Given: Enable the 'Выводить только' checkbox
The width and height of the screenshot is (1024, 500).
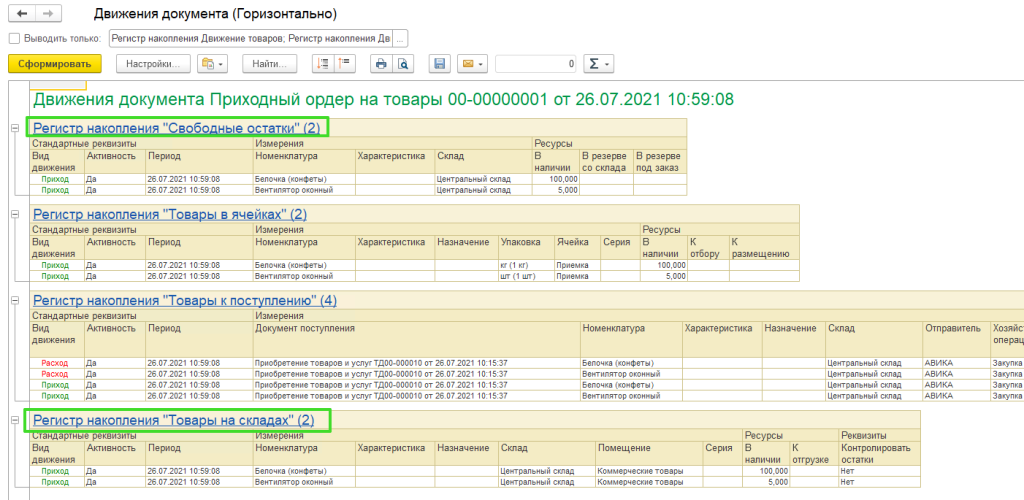Looking at the screenshot, I should [14, 39].
